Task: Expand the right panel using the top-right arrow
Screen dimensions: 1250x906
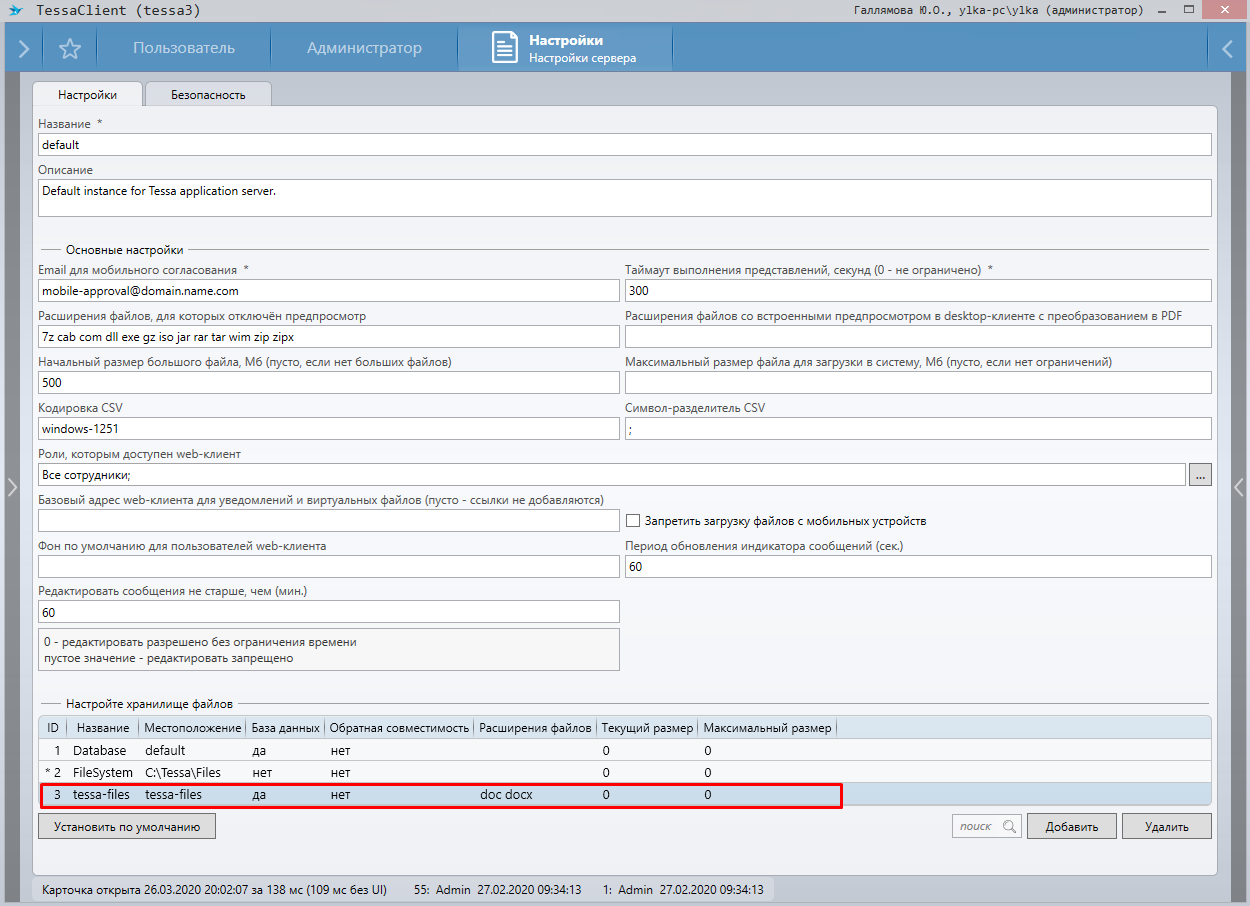Action: 1227,48
